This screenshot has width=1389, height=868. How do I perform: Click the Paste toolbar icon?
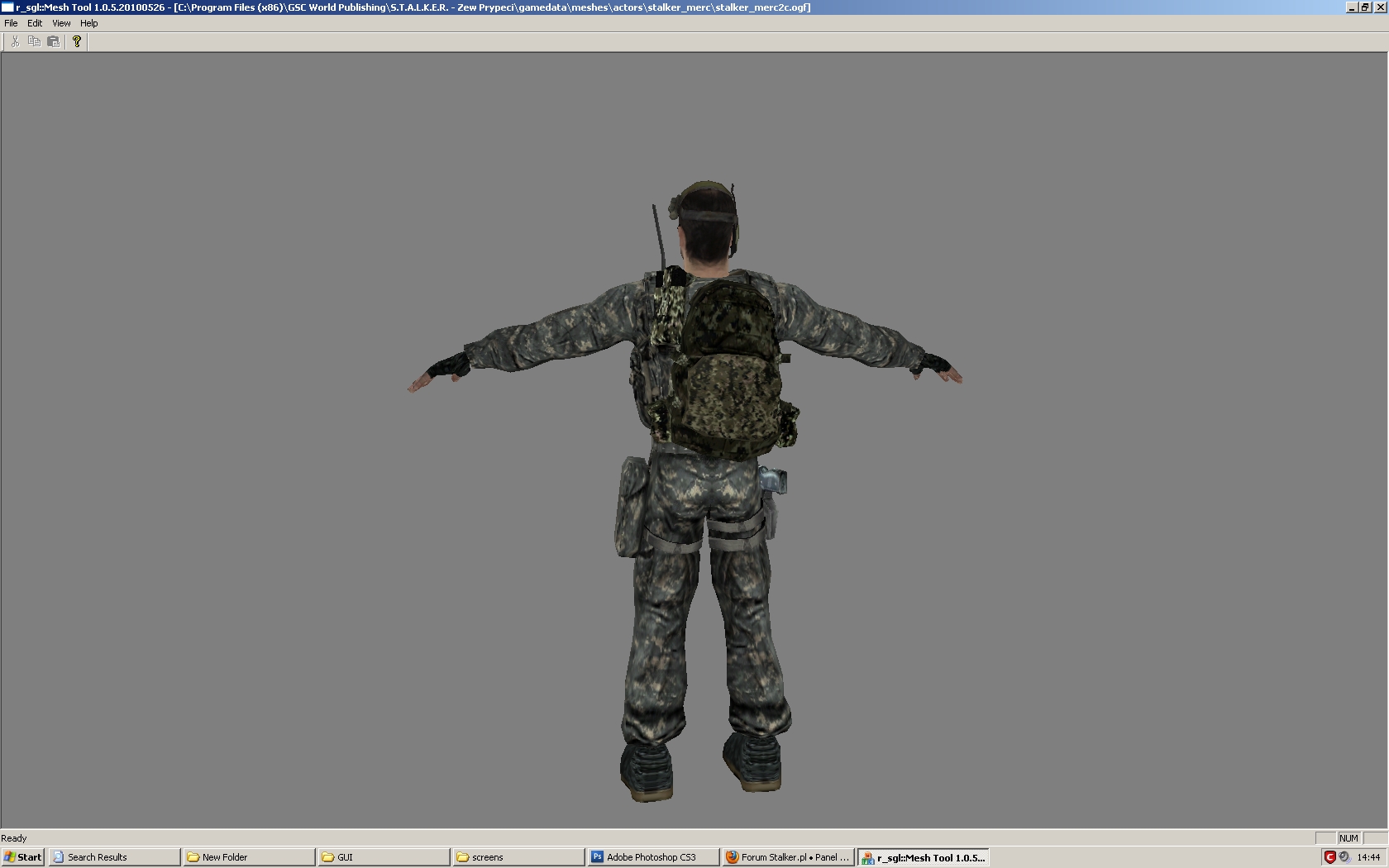point(54,41)
